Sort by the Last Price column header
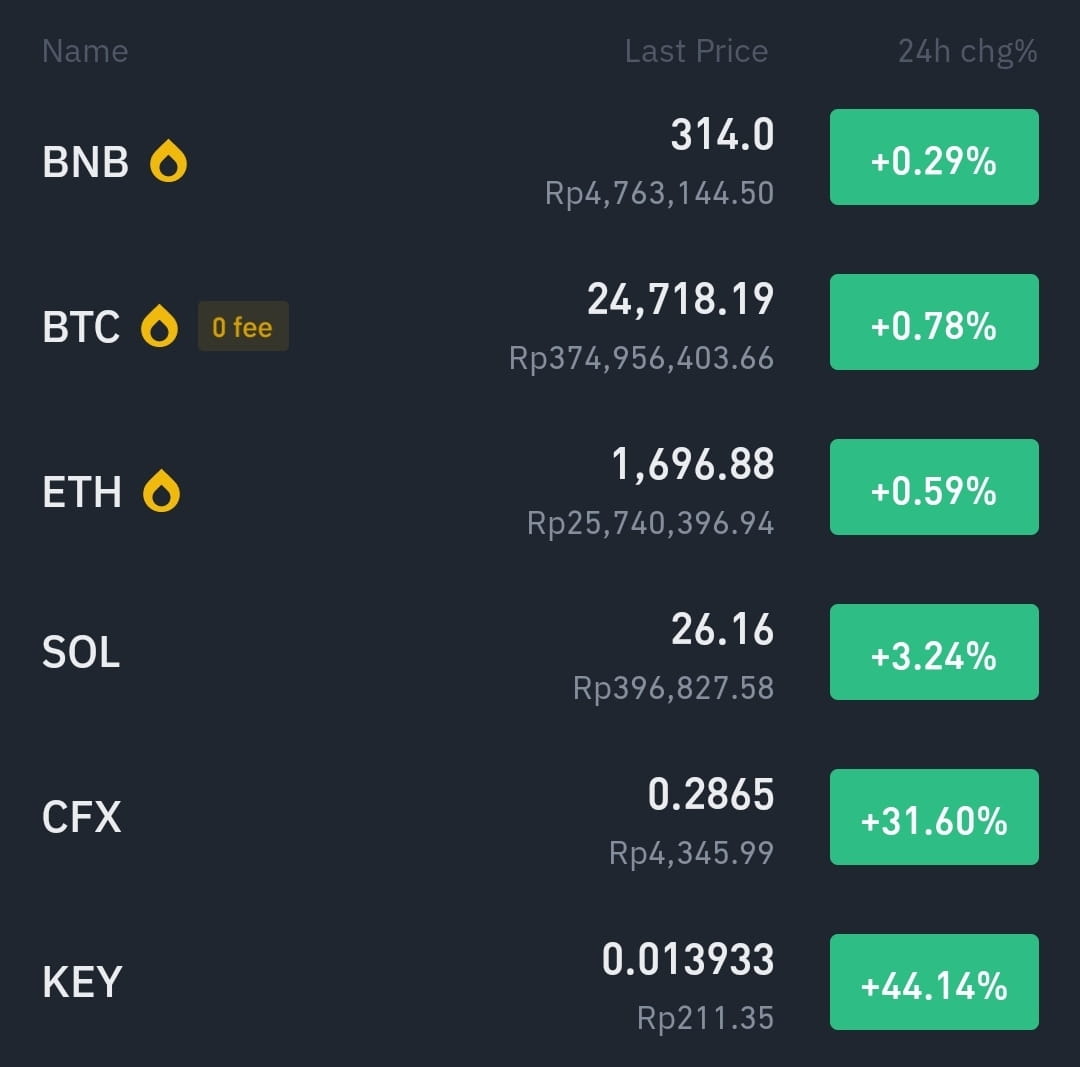This screenshot has width=1080, height=1067. click(x=696, y=51)
